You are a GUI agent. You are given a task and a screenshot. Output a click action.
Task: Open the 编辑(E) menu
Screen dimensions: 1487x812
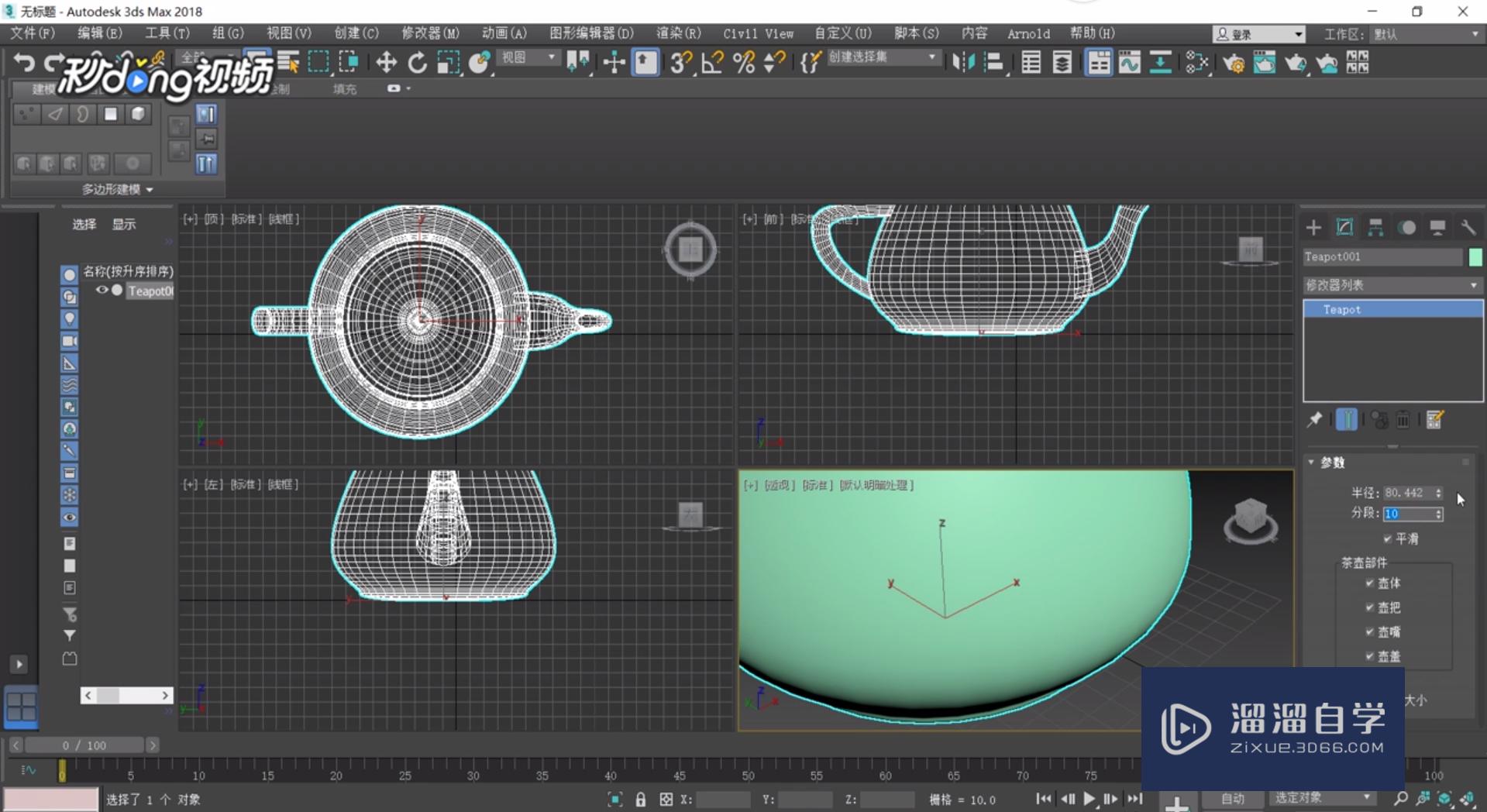click(x=99, y=33)
